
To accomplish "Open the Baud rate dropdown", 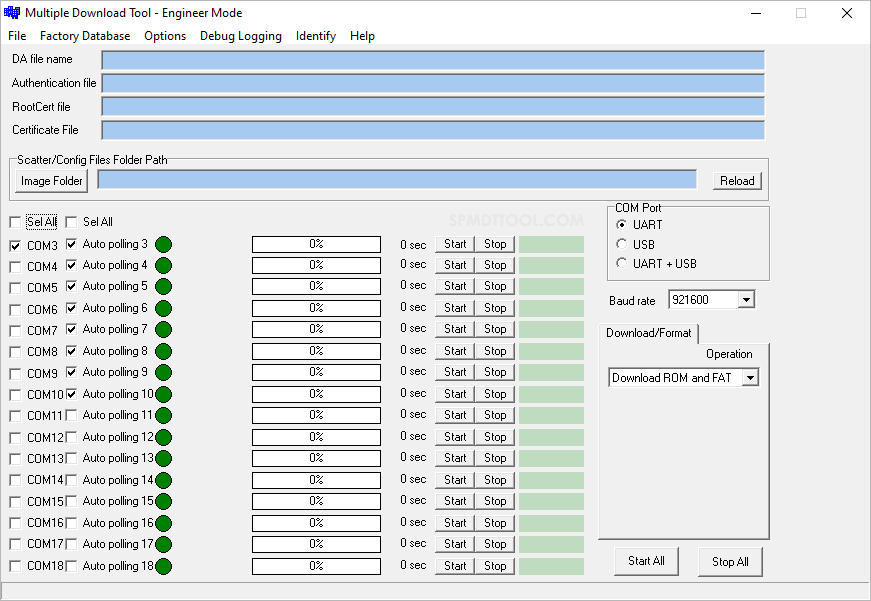I will [x=746, y=300].
